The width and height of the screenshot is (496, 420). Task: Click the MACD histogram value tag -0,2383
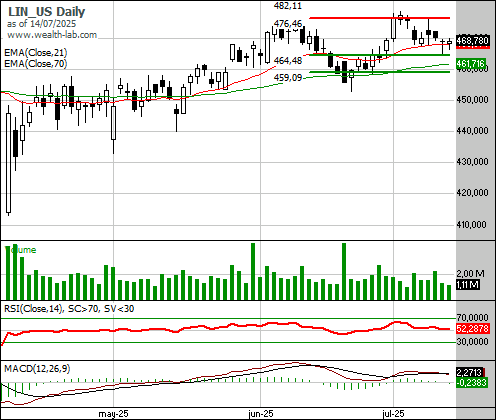coord(472,382)
